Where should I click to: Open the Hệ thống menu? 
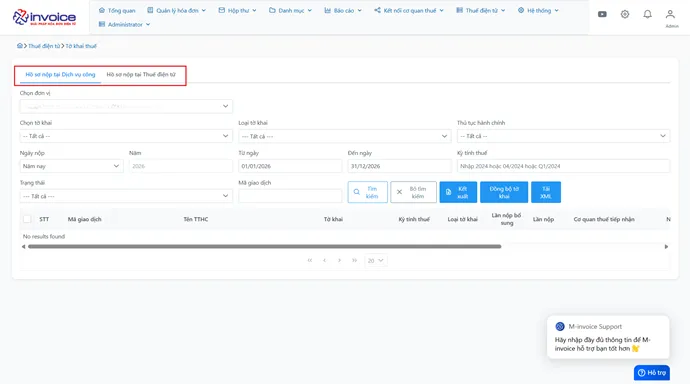coord(538,10)
